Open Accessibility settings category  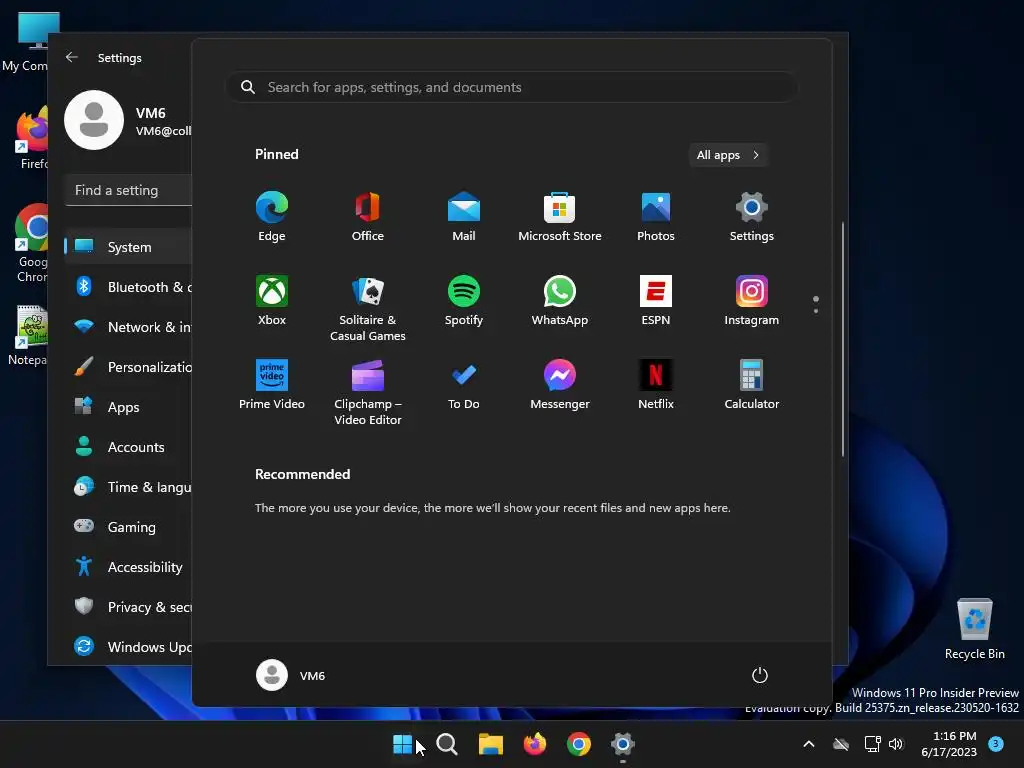(x=128, y=567)
